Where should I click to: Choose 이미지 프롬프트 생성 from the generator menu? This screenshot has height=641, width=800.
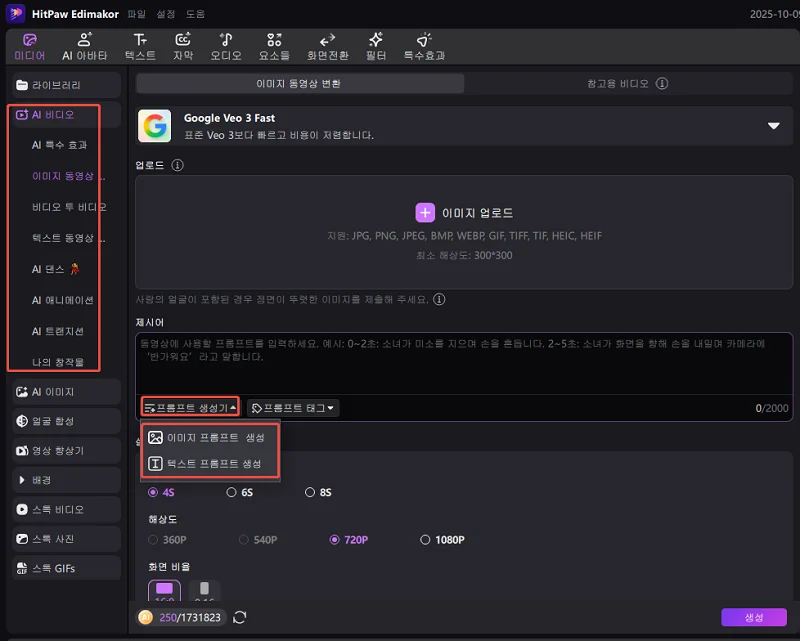click(210, 439)
